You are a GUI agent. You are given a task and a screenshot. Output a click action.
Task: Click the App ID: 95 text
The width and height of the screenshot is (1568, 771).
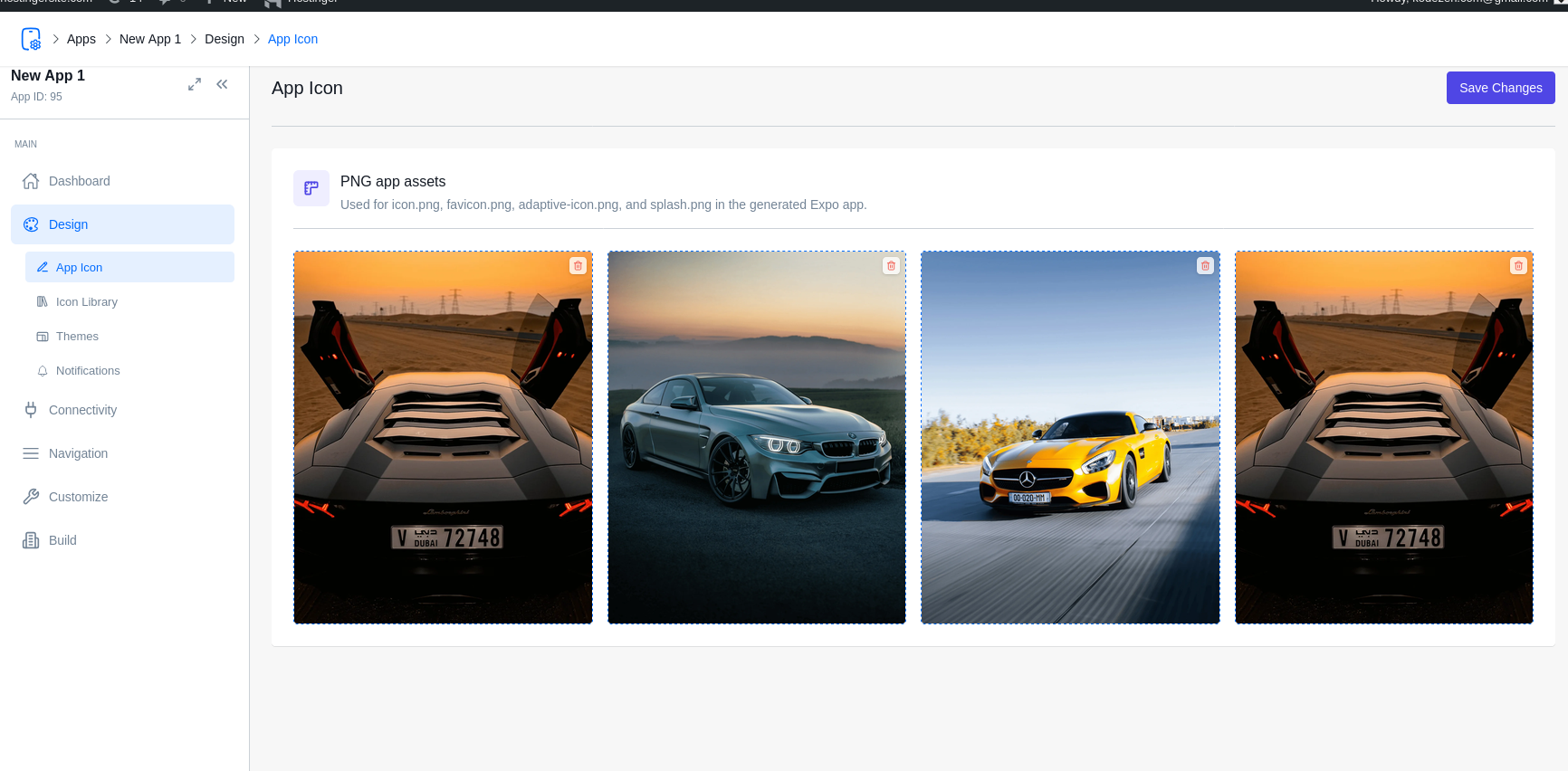pos(36,97)
